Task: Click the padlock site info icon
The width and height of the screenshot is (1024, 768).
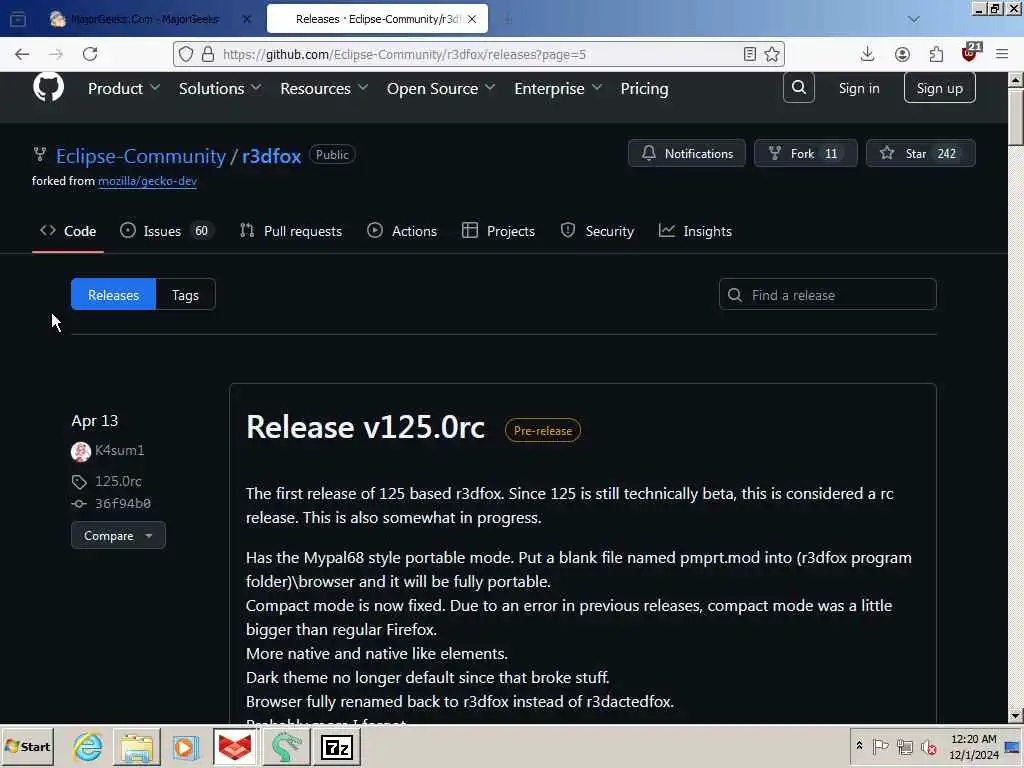Action: click(208, 54)
